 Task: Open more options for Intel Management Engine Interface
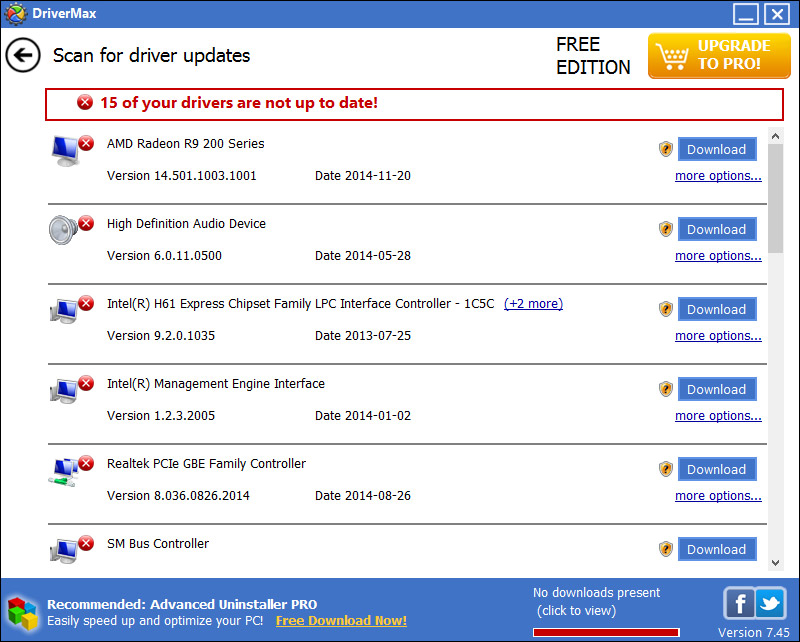pyautogui.click(x=718, y=415)
